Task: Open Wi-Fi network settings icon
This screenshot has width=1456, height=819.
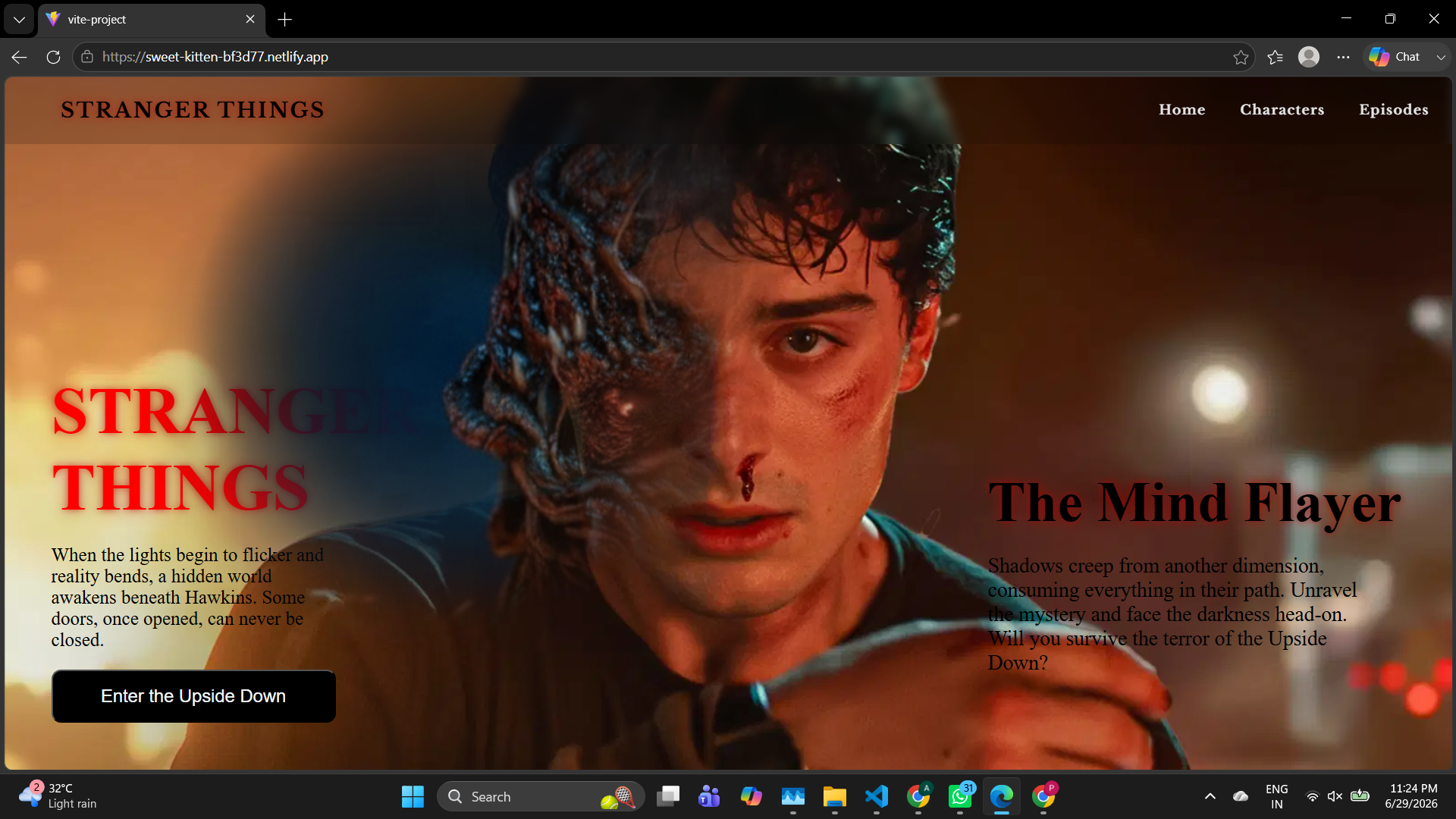Action: [1312, 796]
